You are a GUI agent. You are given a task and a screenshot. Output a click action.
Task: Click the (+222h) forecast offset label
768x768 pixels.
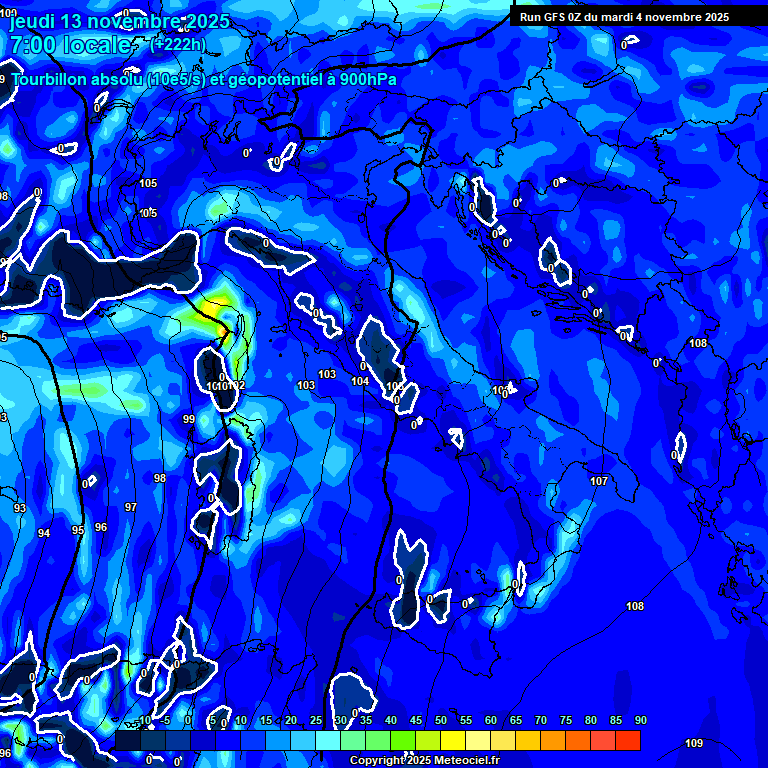click(178, 44)
